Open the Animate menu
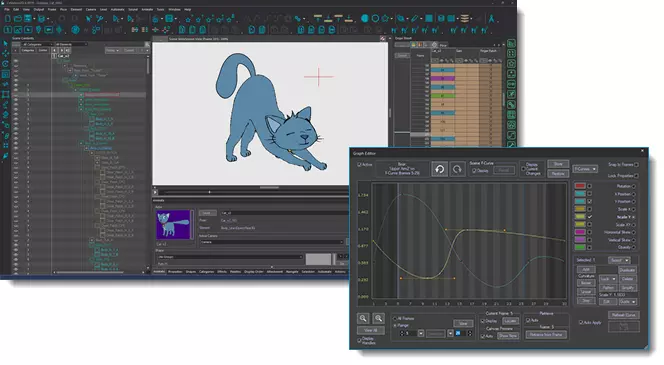The height and width of the screenshot is (365, 664). point(147,9)
